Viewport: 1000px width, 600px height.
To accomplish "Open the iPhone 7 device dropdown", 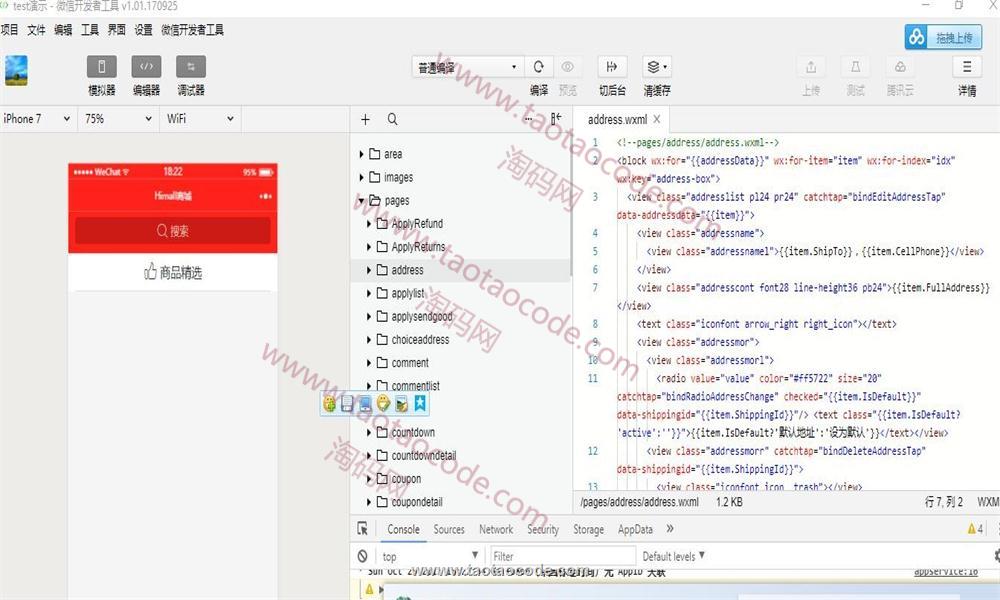I will coord(38,118).
